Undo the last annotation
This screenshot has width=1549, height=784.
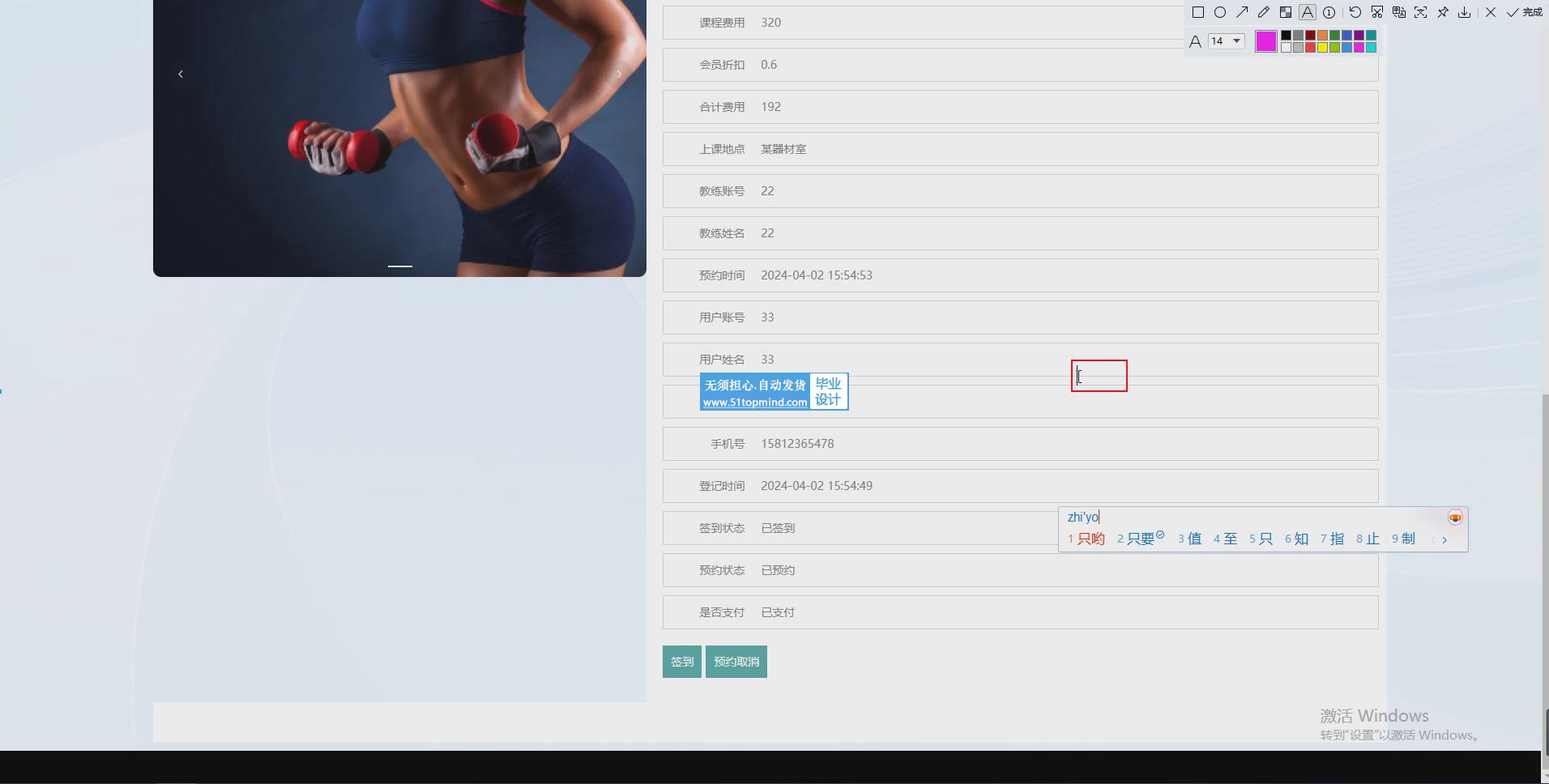pos(1355,12)
